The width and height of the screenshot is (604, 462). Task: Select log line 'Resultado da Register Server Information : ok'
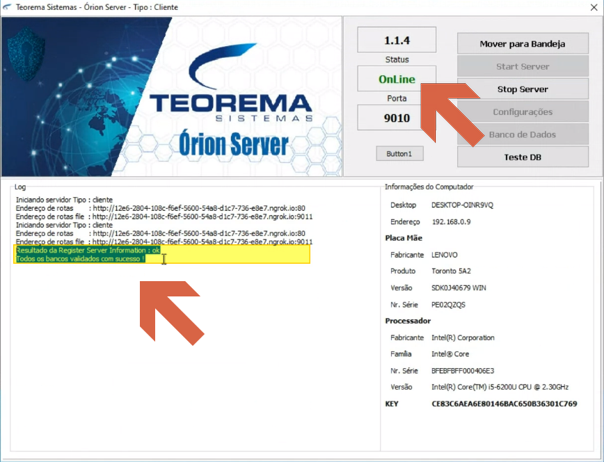click(88, 250)
